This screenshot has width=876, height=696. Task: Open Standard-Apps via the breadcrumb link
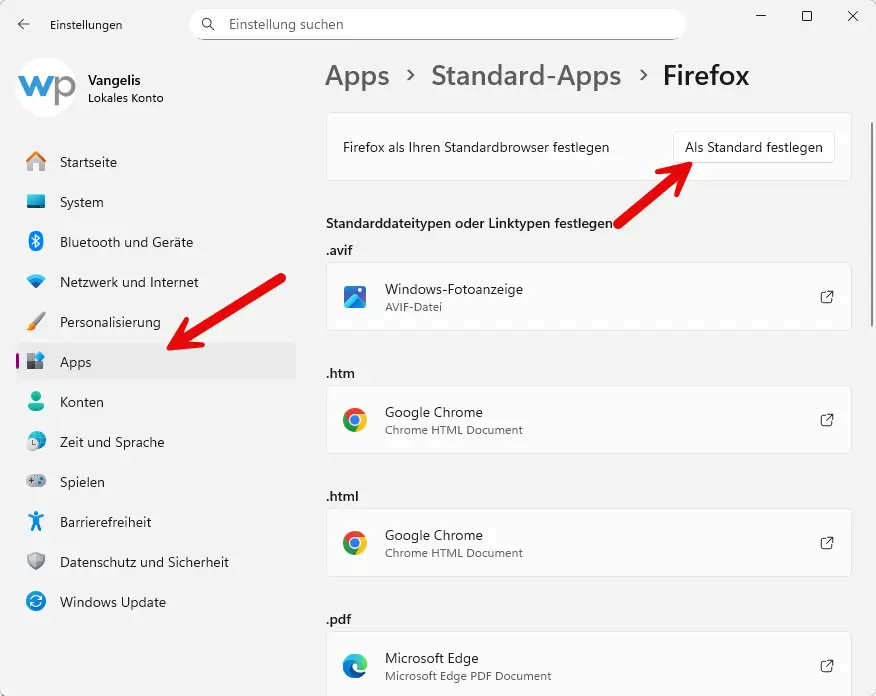click(x=526, y=76)
